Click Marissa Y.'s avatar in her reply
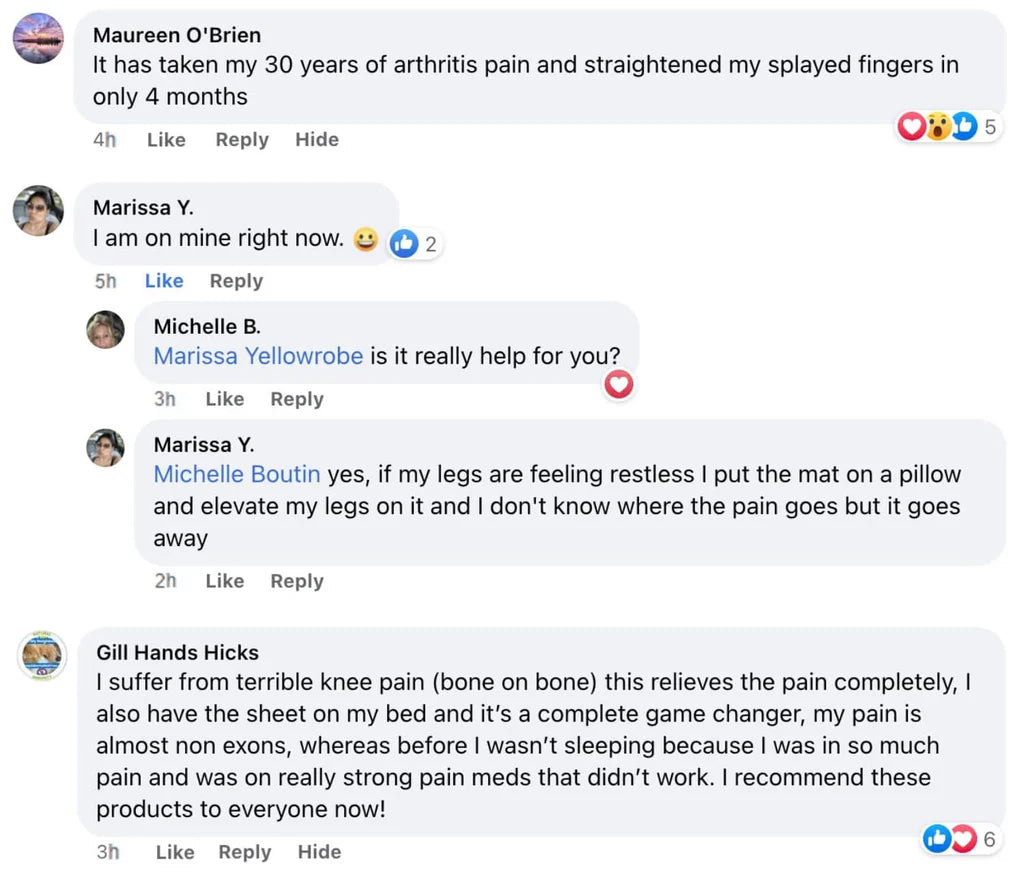Viewport: 1024px width, 888px height. 105,447
